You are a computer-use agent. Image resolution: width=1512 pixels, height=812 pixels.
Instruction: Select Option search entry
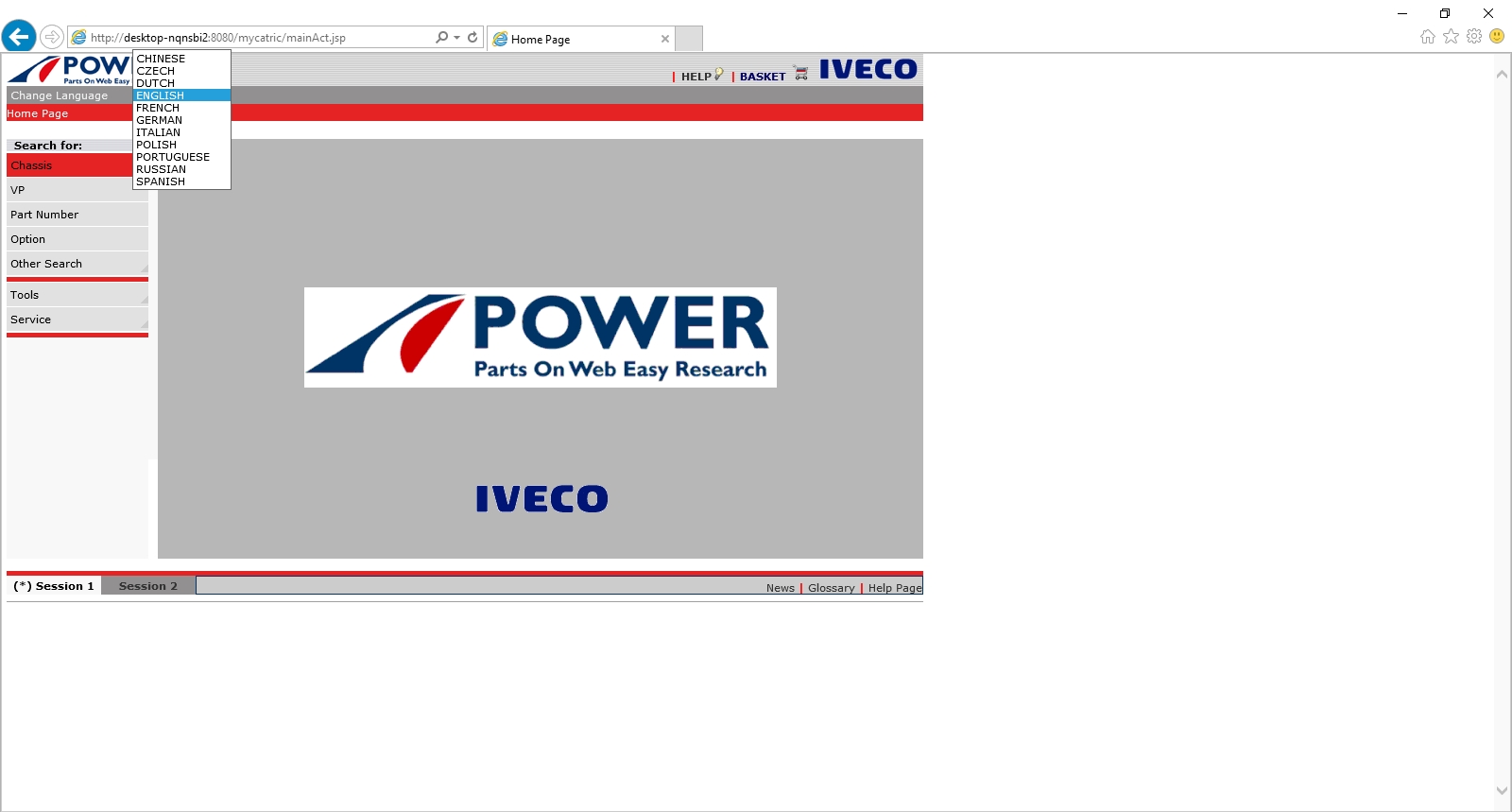coord(77,239)
